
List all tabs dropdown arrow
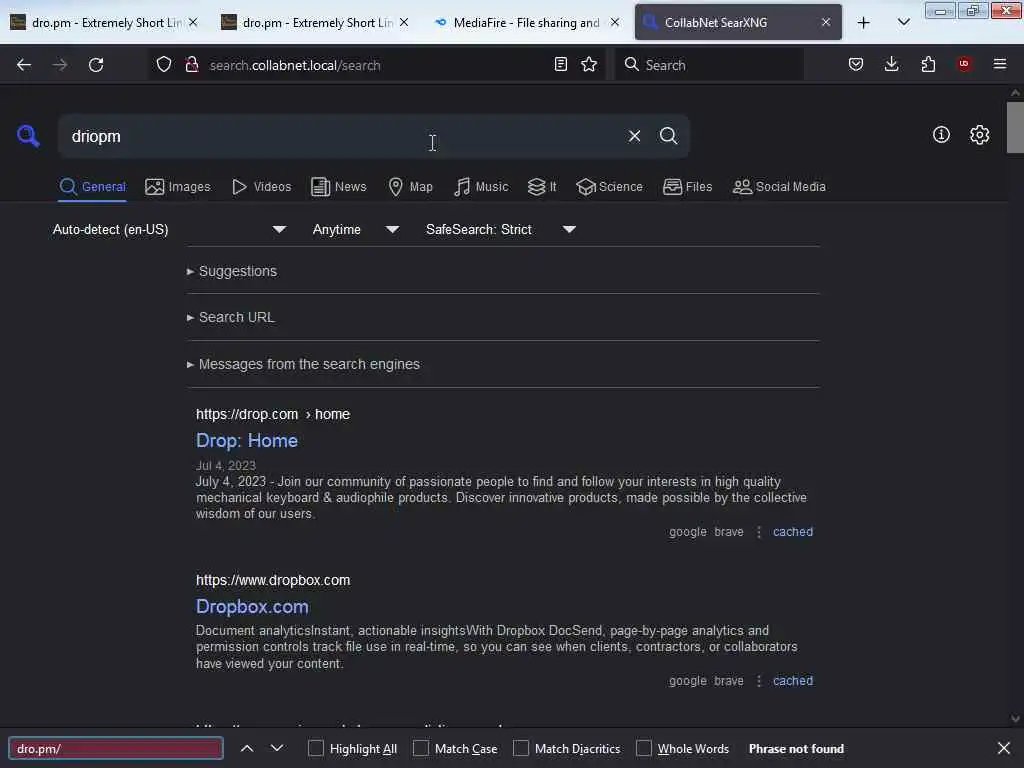pos(903,23)
